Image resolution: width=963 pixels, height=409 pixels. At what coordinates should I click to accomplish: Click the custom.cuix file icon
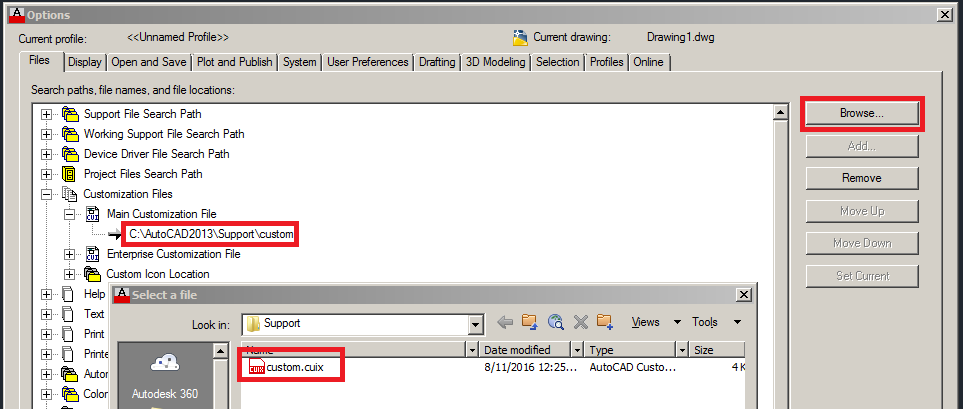(x=257, y=368)
